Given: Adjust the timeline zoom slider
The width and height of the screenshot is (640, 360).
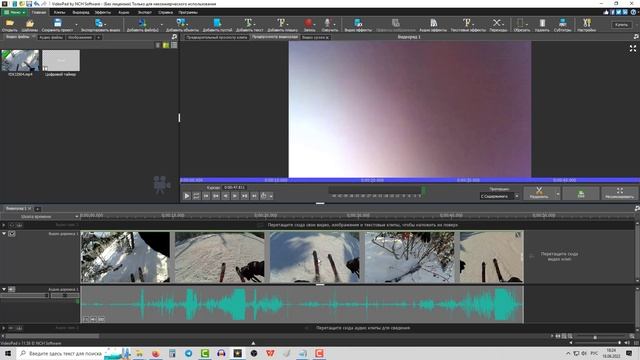Looking at the screenshot, I should 595,337.
